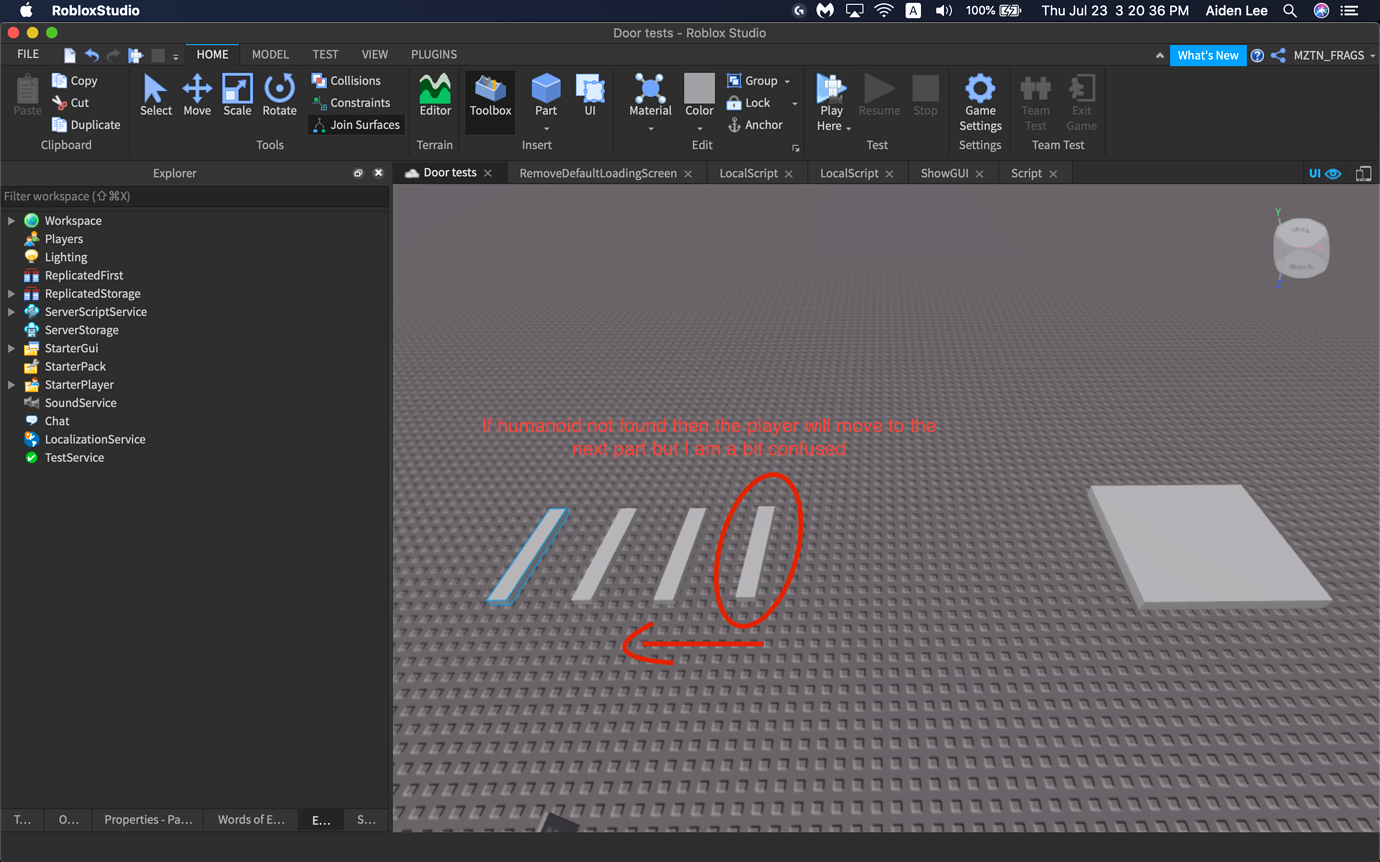
Task: Click the Filter workspace search field
Action: coord(100,196)
